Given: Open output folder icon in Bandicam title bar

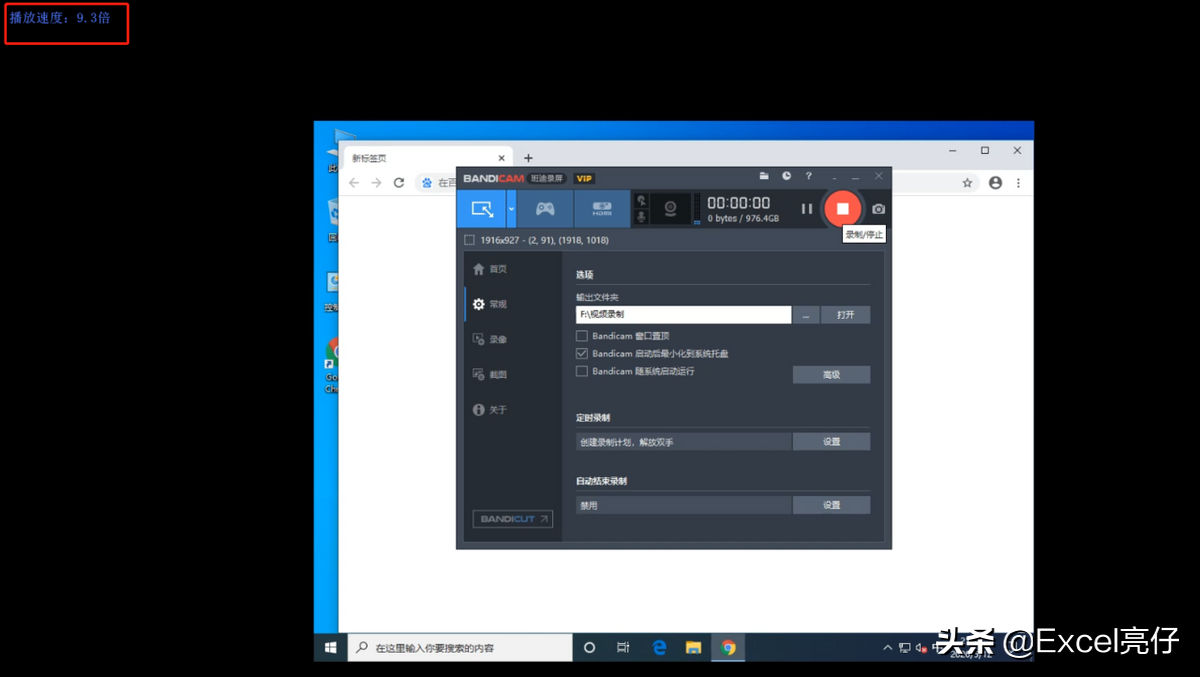Looking at the screenshot, I should (764, 176).
